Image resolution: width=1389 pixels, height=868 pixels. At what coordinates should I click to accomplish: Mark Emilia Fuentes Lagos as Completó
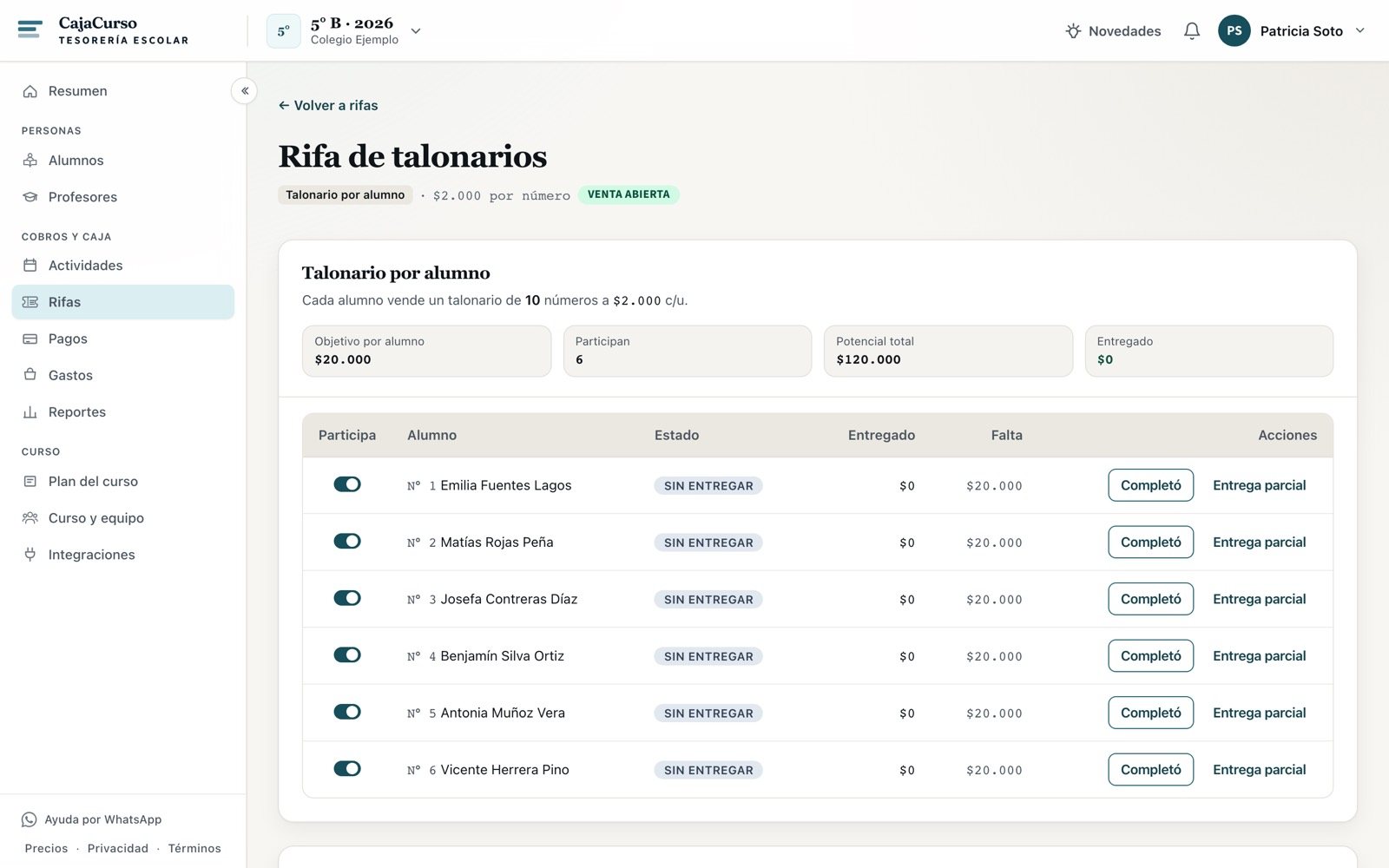[x=1150, y=485]
